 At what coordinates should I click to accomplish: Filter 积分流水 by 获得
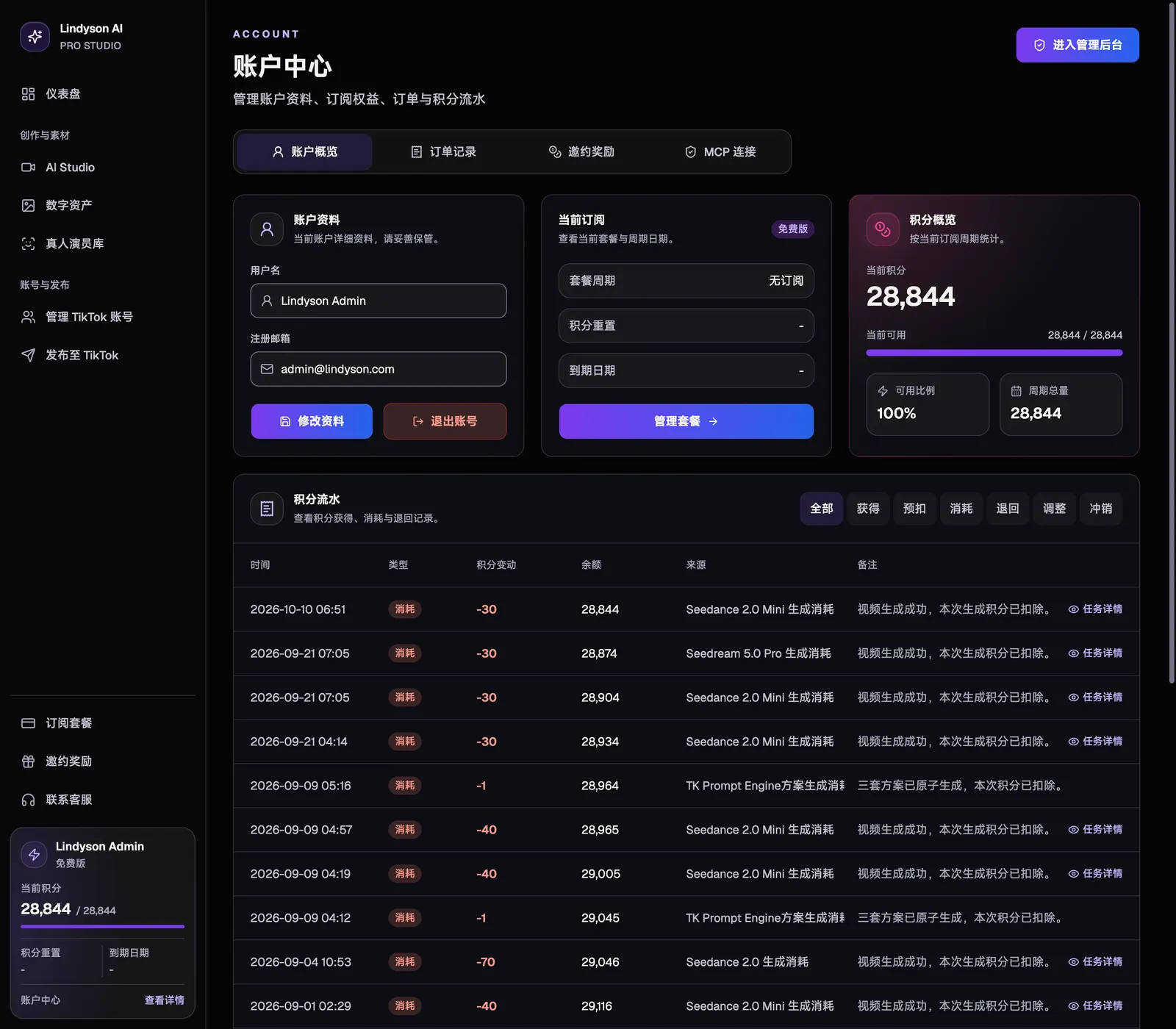pos(868,509)
